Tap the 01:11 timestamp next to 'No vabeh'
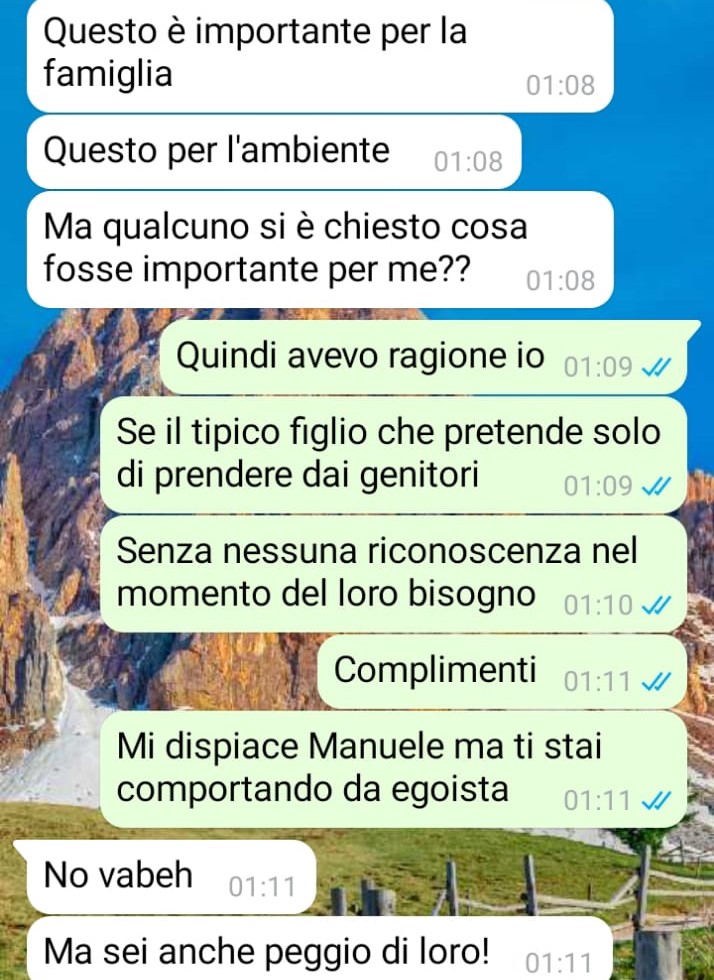Screen dimensions: 714x980 (x=262, y=886)
